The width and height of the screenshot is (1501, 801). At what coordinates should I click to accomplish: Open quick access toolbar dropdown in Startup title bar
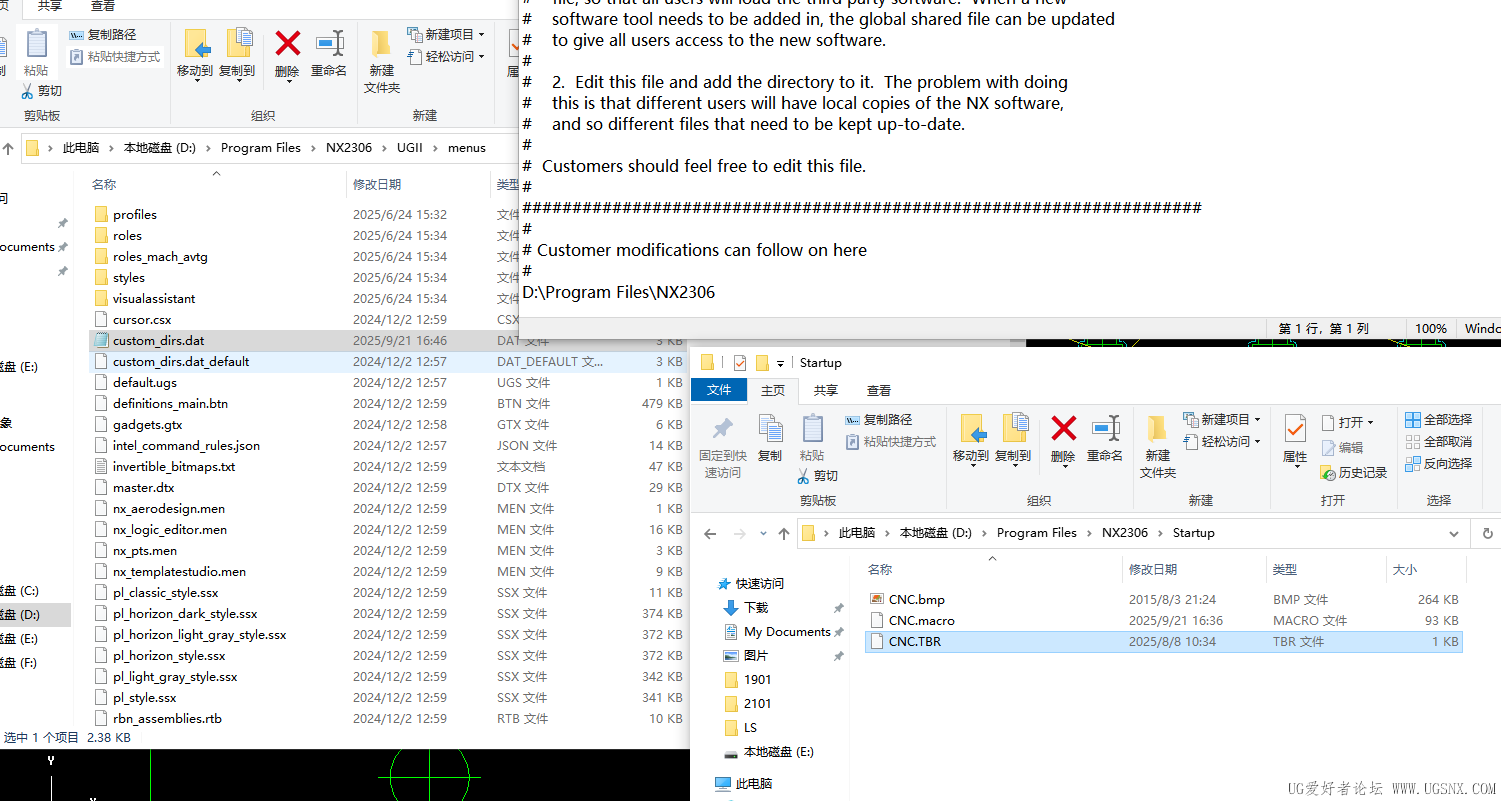(781, 363)
